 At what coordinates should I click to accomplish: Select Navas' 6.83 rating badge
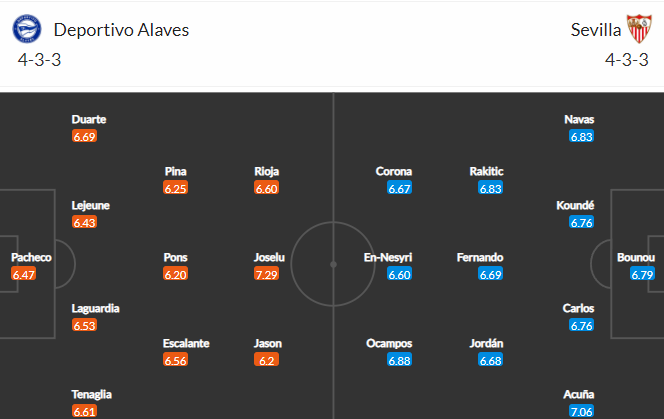581,136
